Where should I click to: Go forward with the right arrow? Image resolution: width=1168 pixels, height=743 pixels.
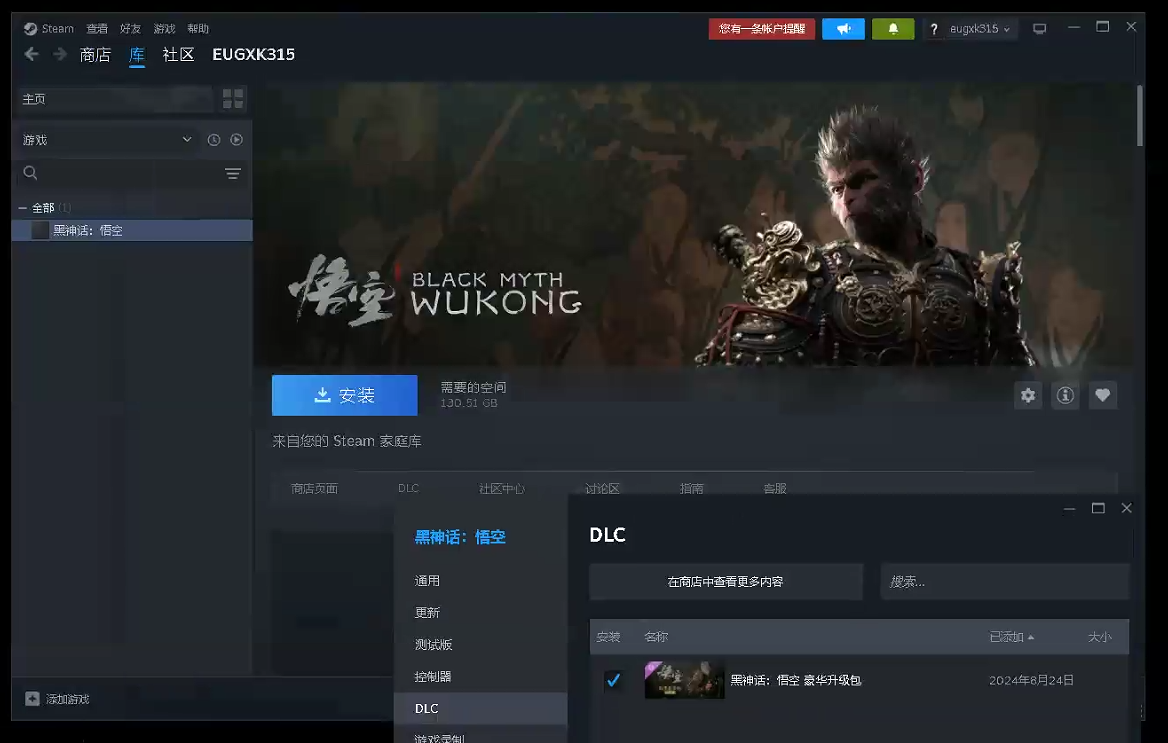60,54
